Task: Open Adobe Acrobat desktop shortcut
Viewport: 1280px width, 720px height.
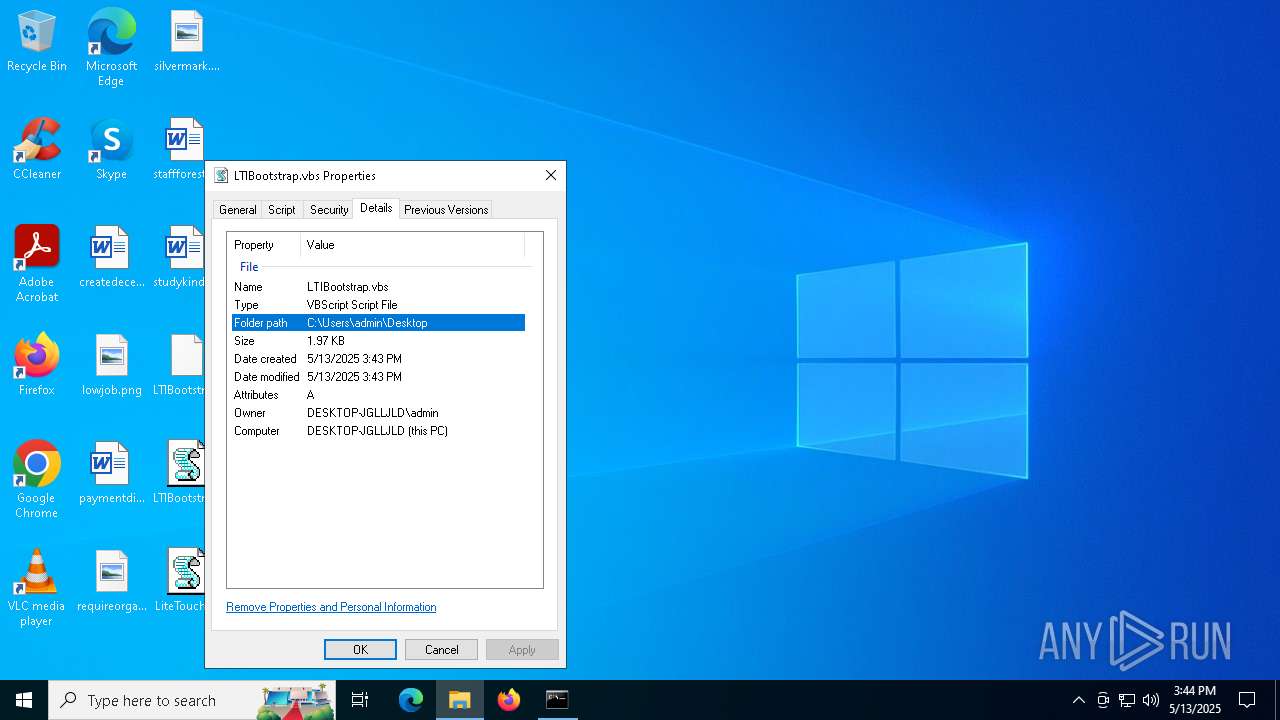Action: [37, 264]
